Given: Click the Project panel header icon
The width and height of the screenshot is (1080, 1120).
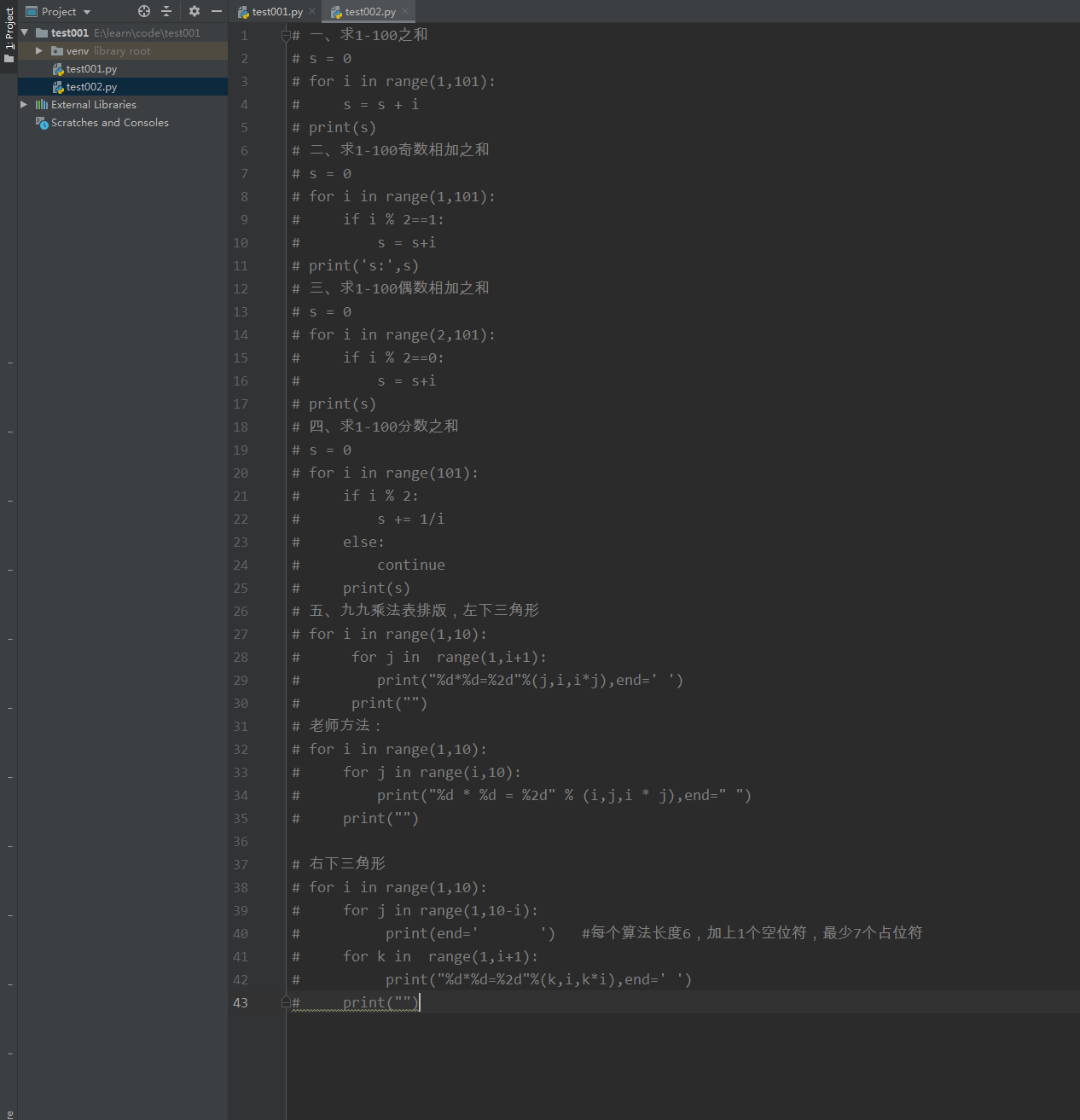Looking at the screenshot, I should pyautogui.click(x=32, y=12).
